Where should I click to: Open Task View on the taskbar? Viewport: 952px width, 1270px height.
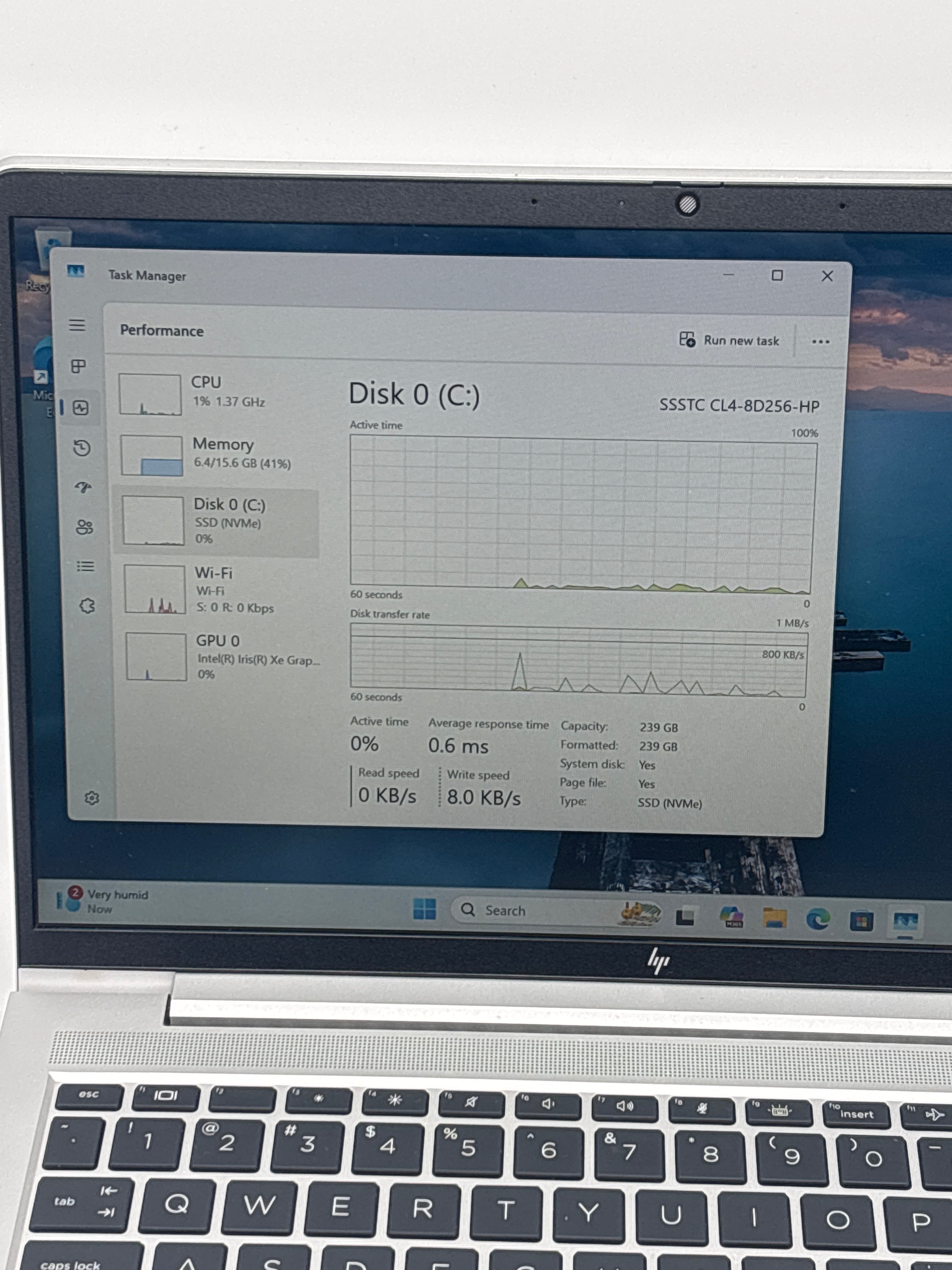(685, 916)
